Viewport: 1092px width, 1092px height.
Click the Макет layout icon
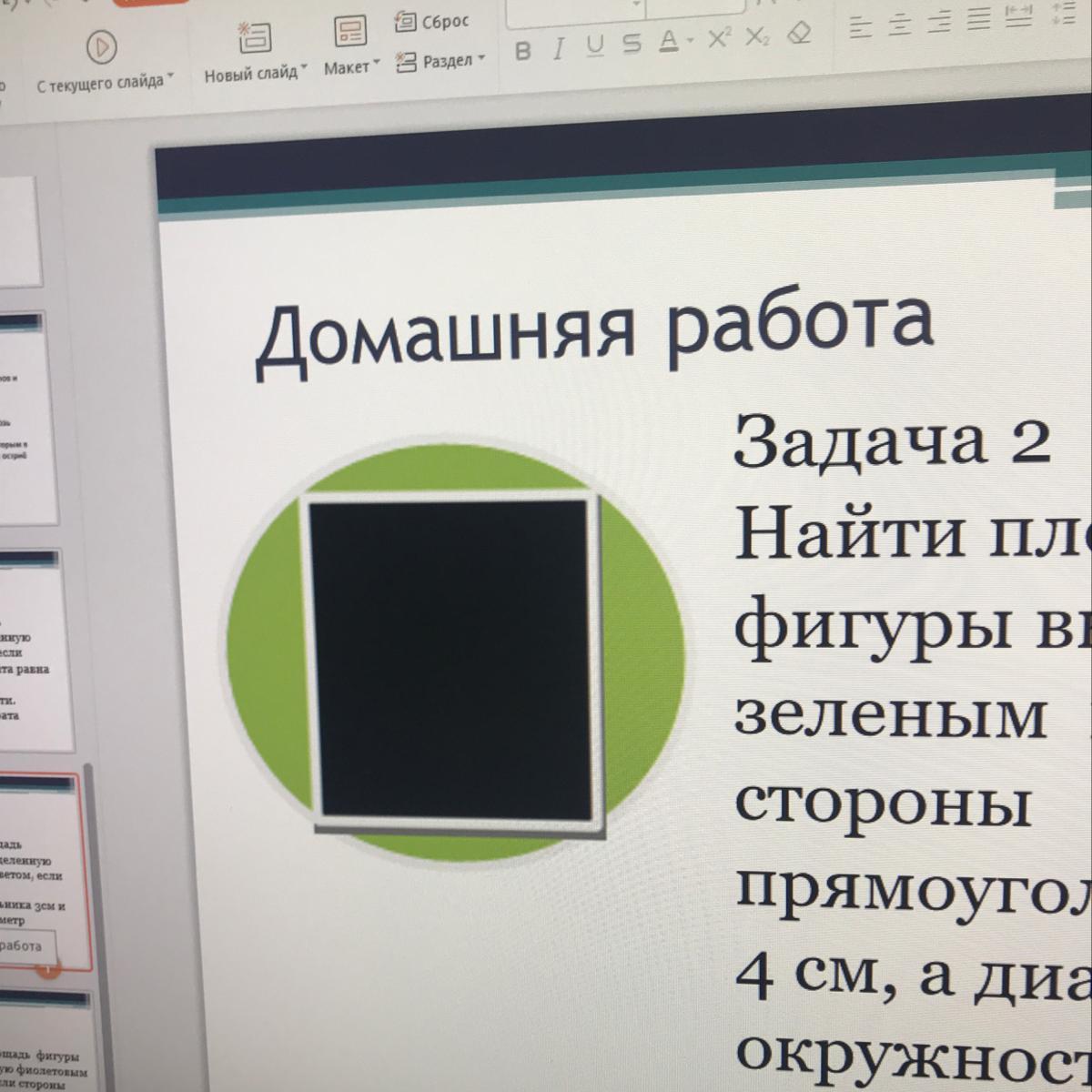[x=349, y=32]
